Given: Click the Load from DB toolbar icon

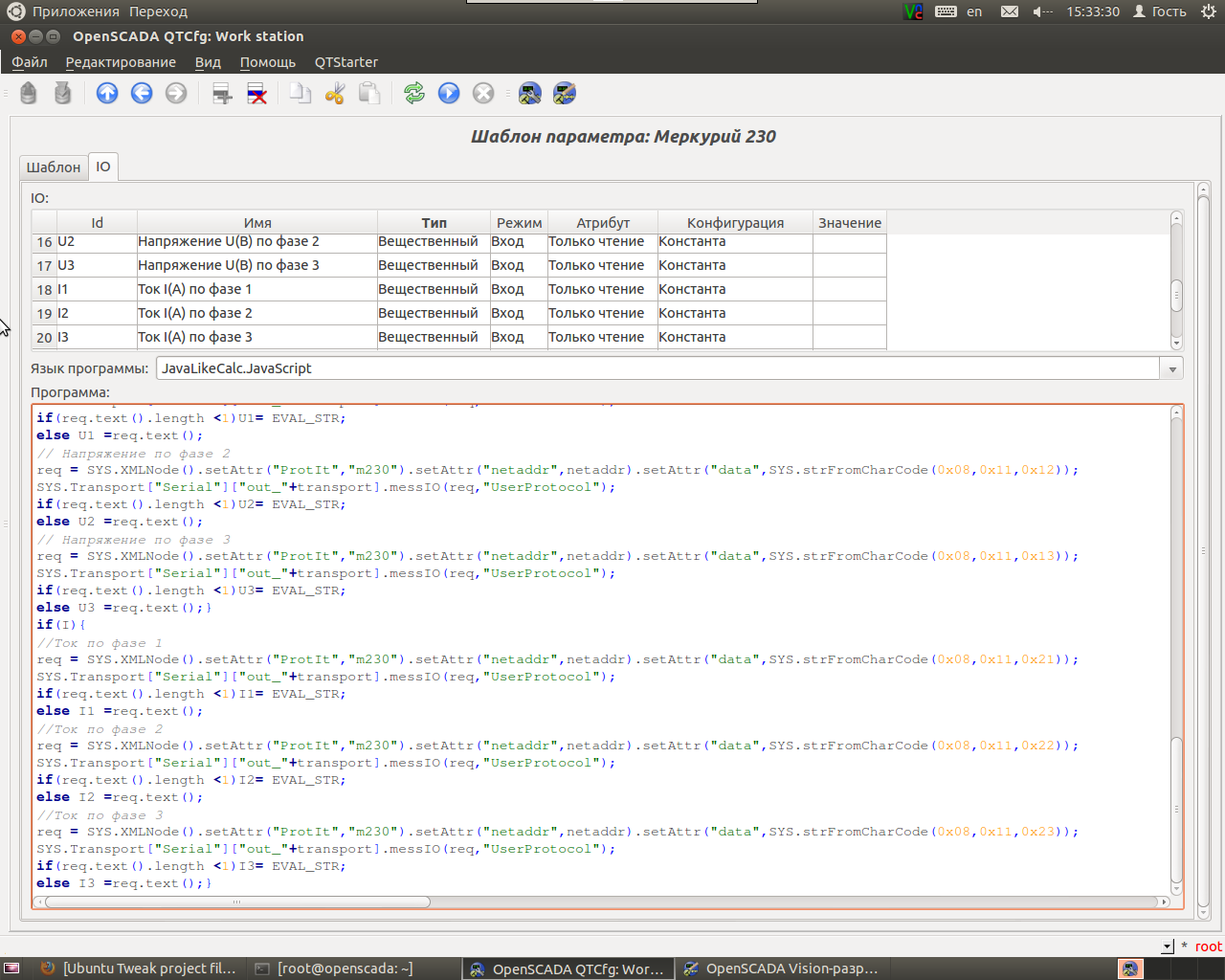Looking at the screenshot, I should (x=29, y=93).
